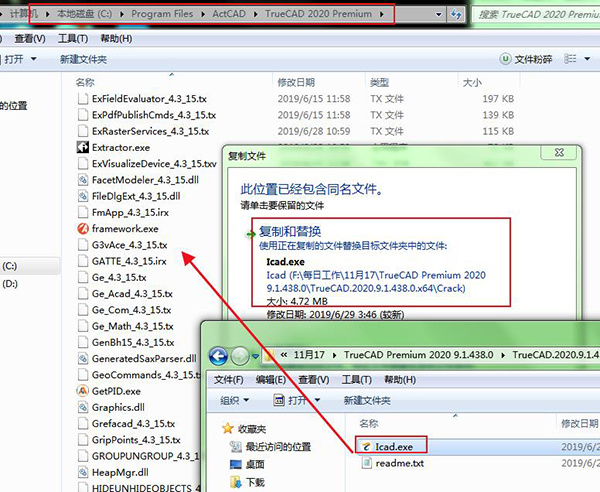Open the 帮助(H) menu in the back window
The width and height of the screenshot is (600, 492).
(x=116, y=39)
